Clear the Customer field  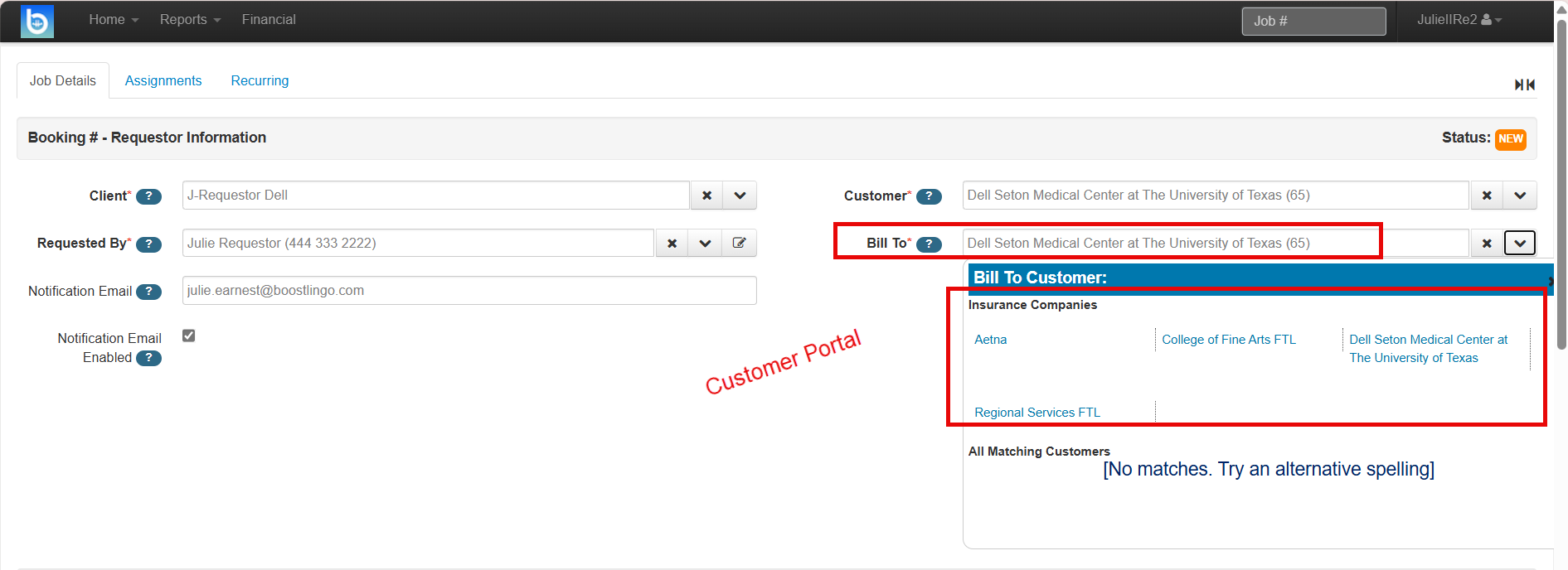1487,196
